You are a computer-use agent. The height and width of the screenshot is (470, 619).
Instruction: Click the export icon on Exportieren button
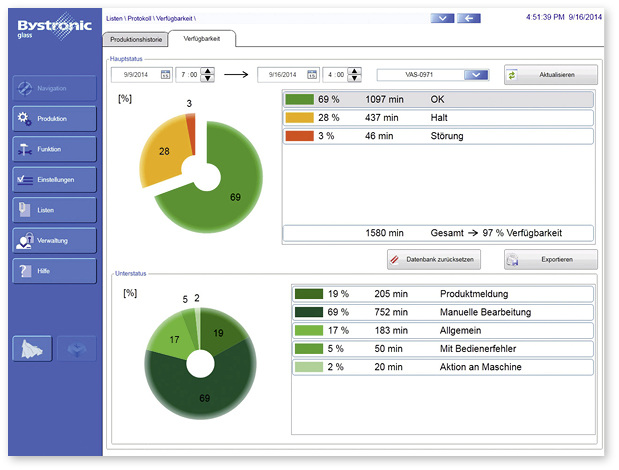[x=512, y=260]
